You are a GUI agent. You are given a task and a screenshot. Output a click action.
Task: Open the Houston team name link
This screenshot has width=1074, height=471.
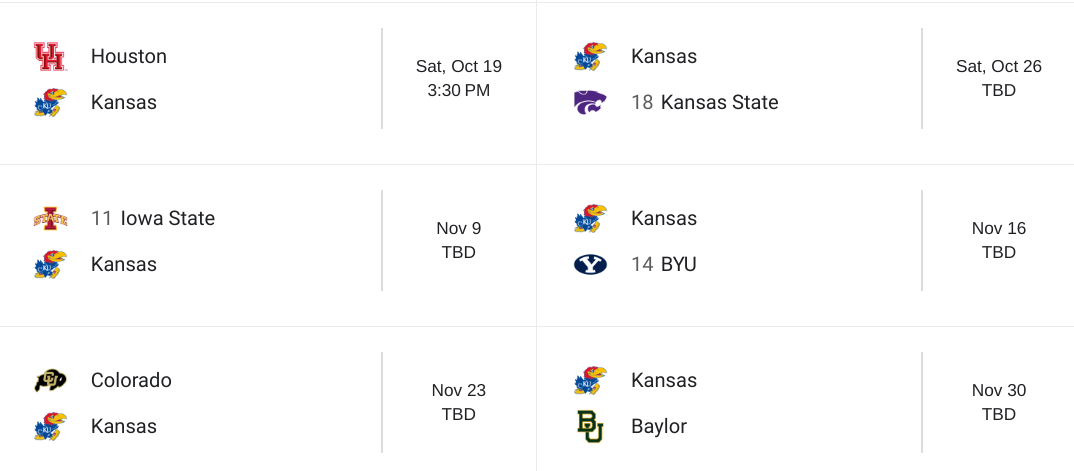[128, 57]
